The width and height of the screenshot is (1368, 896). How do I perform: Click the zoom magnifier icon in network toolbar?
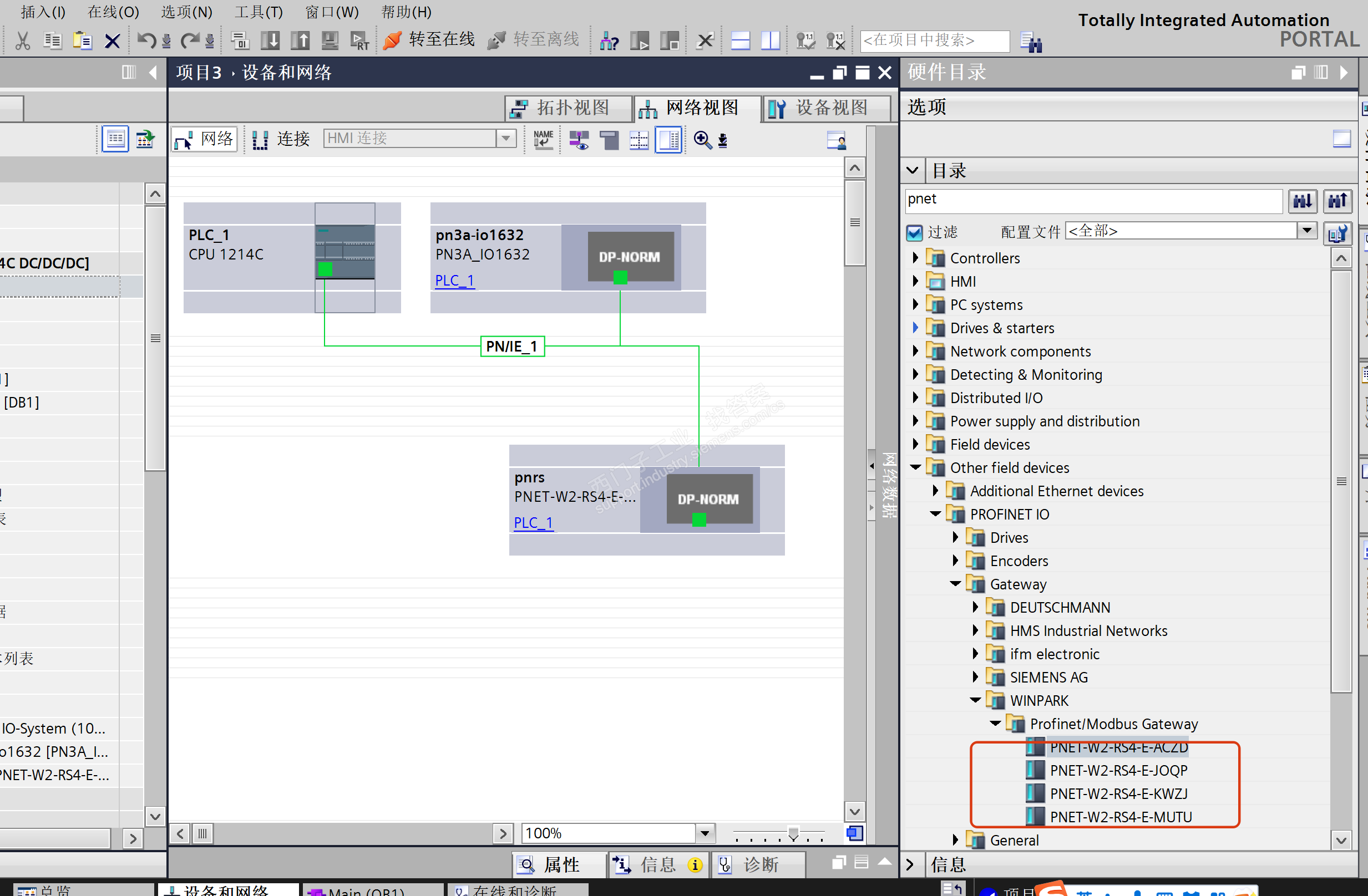(x=702, y=140)
